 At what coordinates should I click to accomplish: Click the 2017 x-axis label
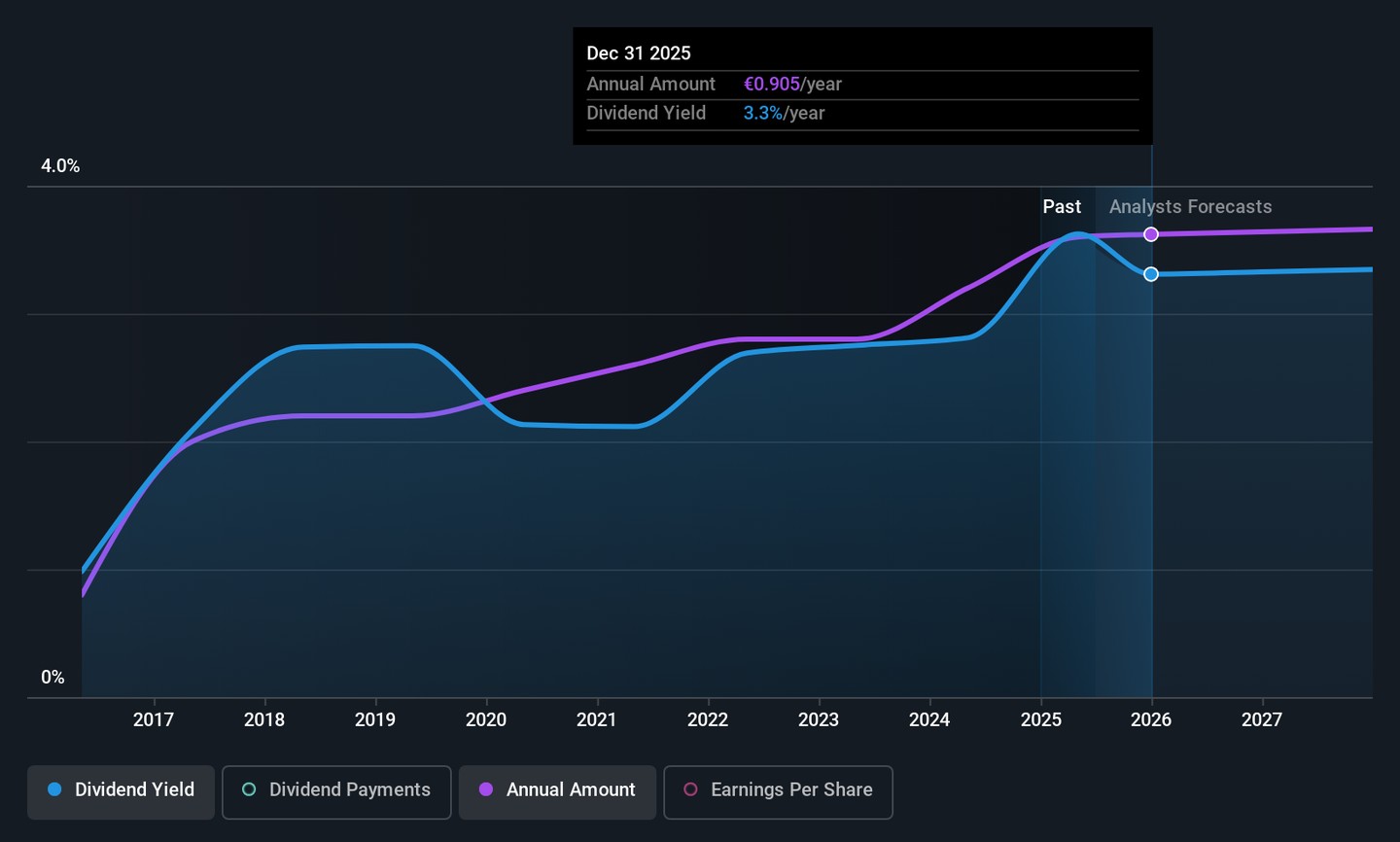(x=154, y=719)
